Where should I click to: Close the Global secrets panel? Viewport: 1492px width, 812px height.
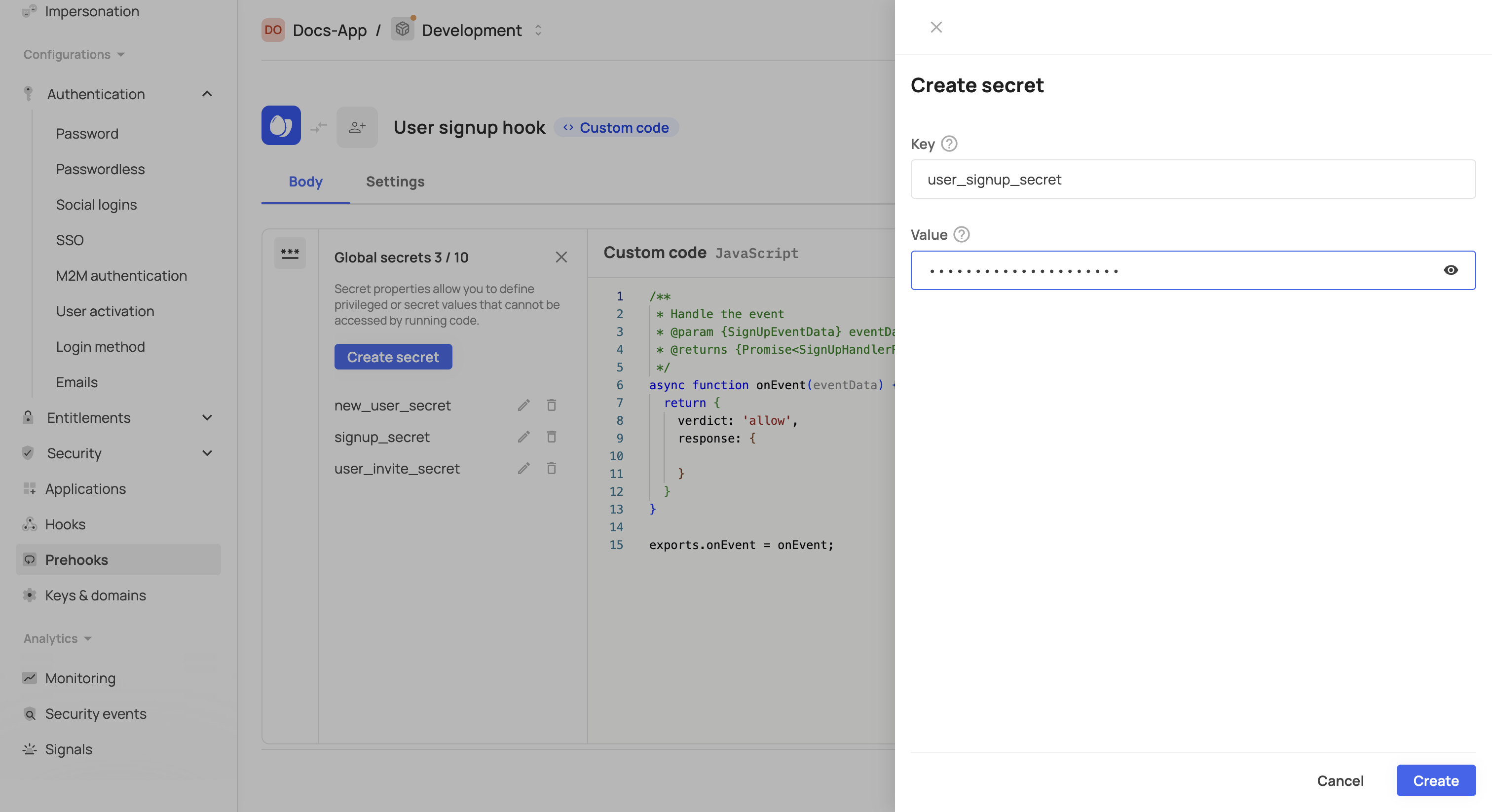560,257
